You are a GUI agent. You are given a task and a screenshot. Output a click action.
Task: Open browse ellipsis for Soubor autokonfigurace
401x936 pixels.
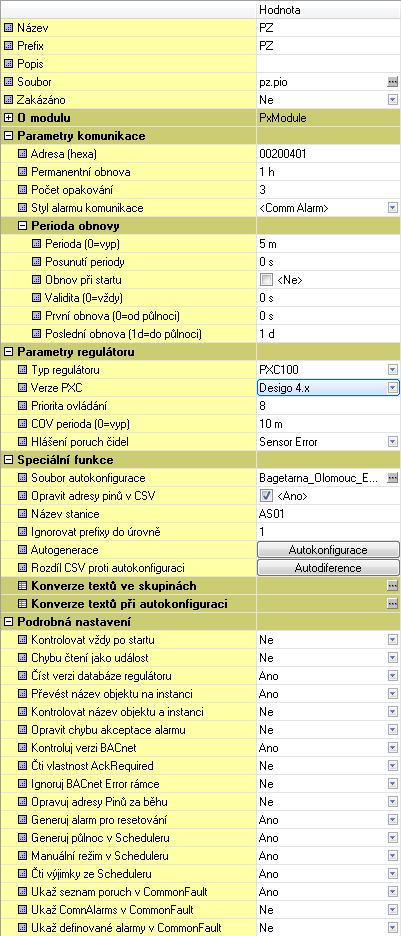click(x=392, y=478)
